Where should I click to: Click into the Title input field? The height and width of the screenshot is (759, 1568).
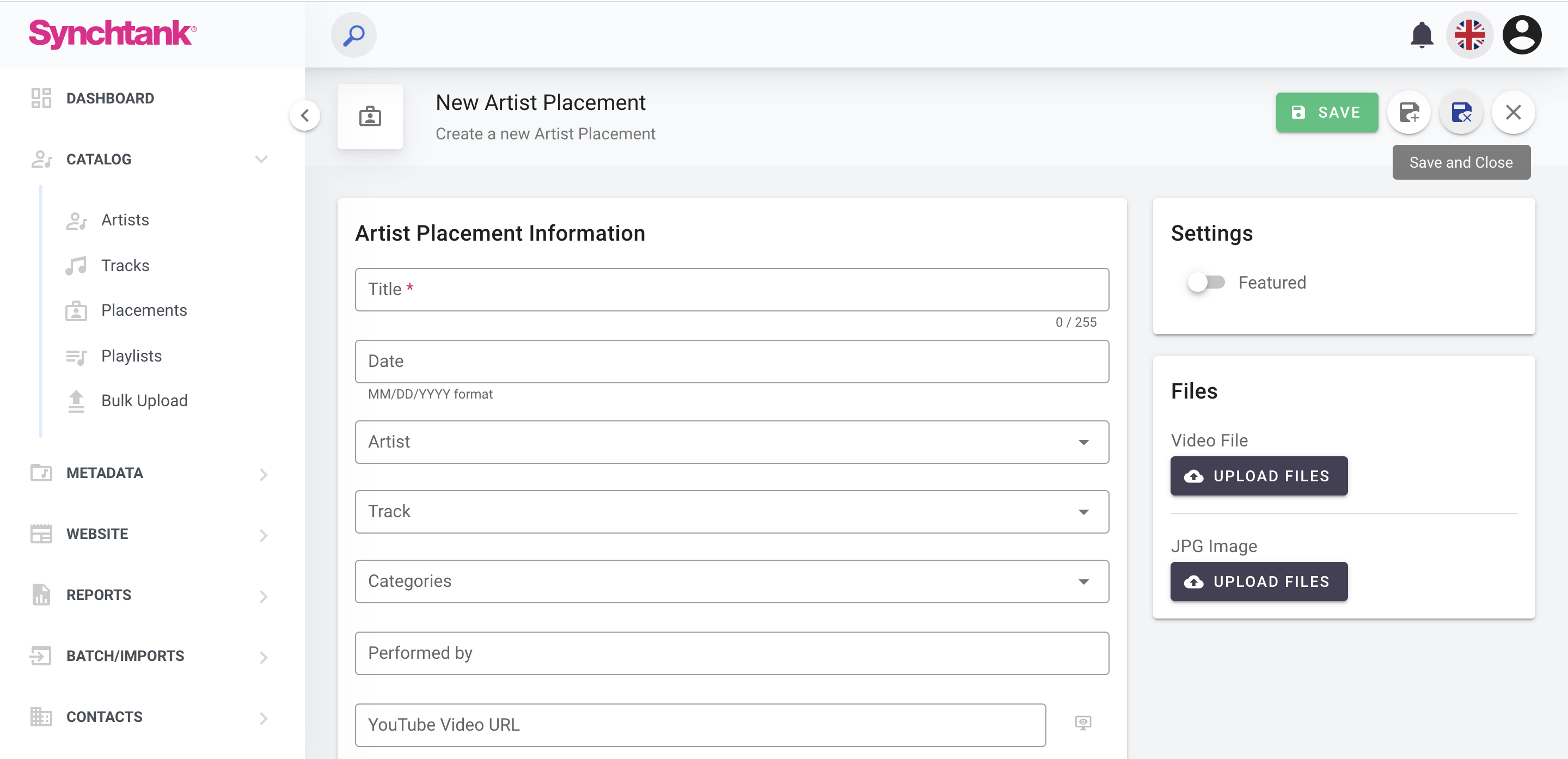click(731, 290)
